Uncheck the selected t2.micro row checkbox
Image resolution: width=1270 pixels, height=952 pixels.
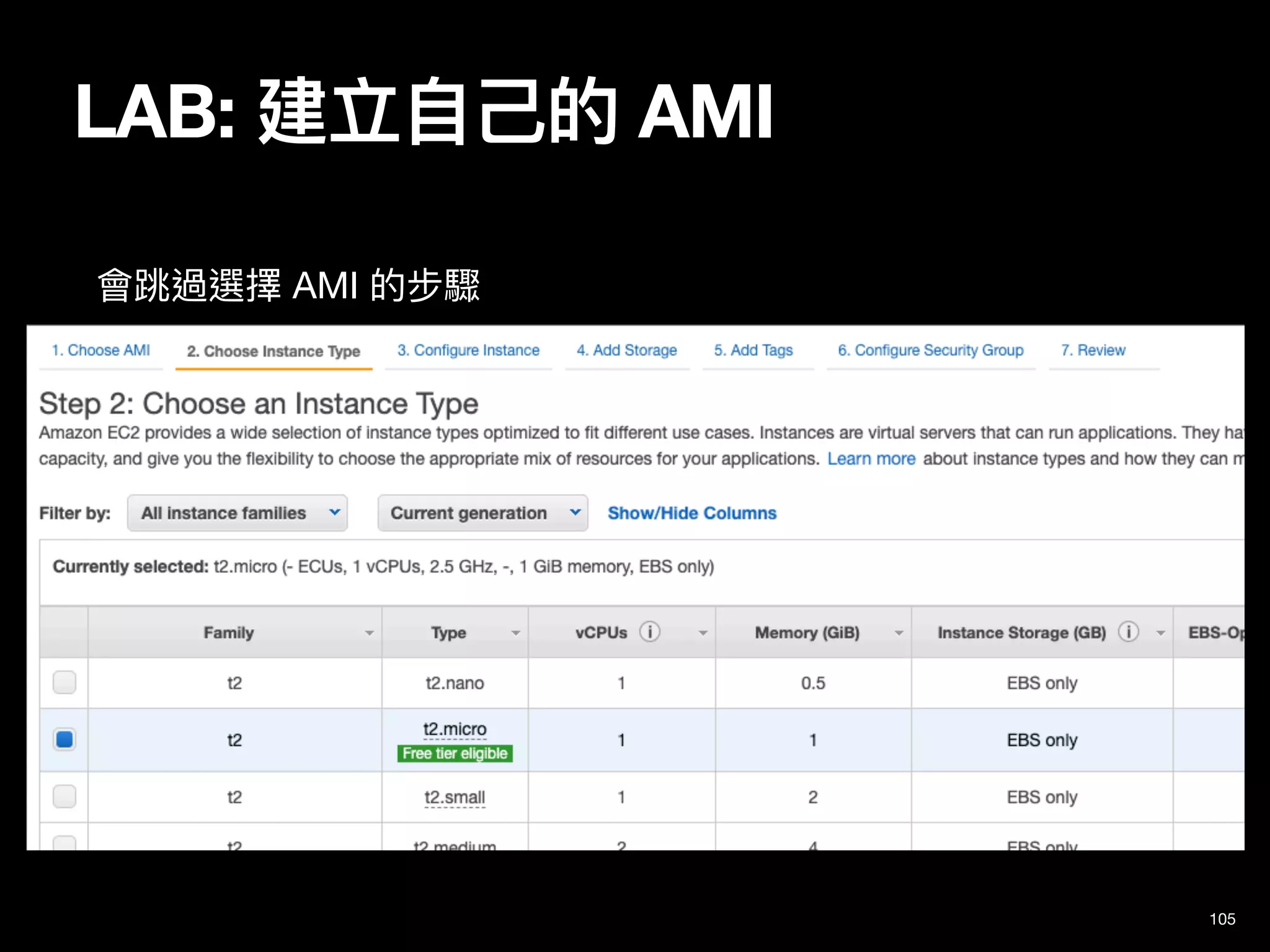point(64,739)
